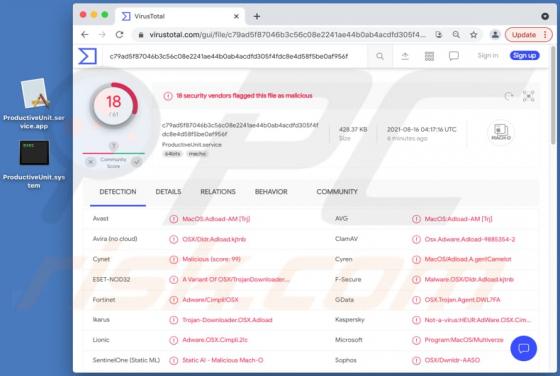This screenshot has height=376, width=560.
Task: Select the VirusTotal browser tab
Action: pos(179,16)
